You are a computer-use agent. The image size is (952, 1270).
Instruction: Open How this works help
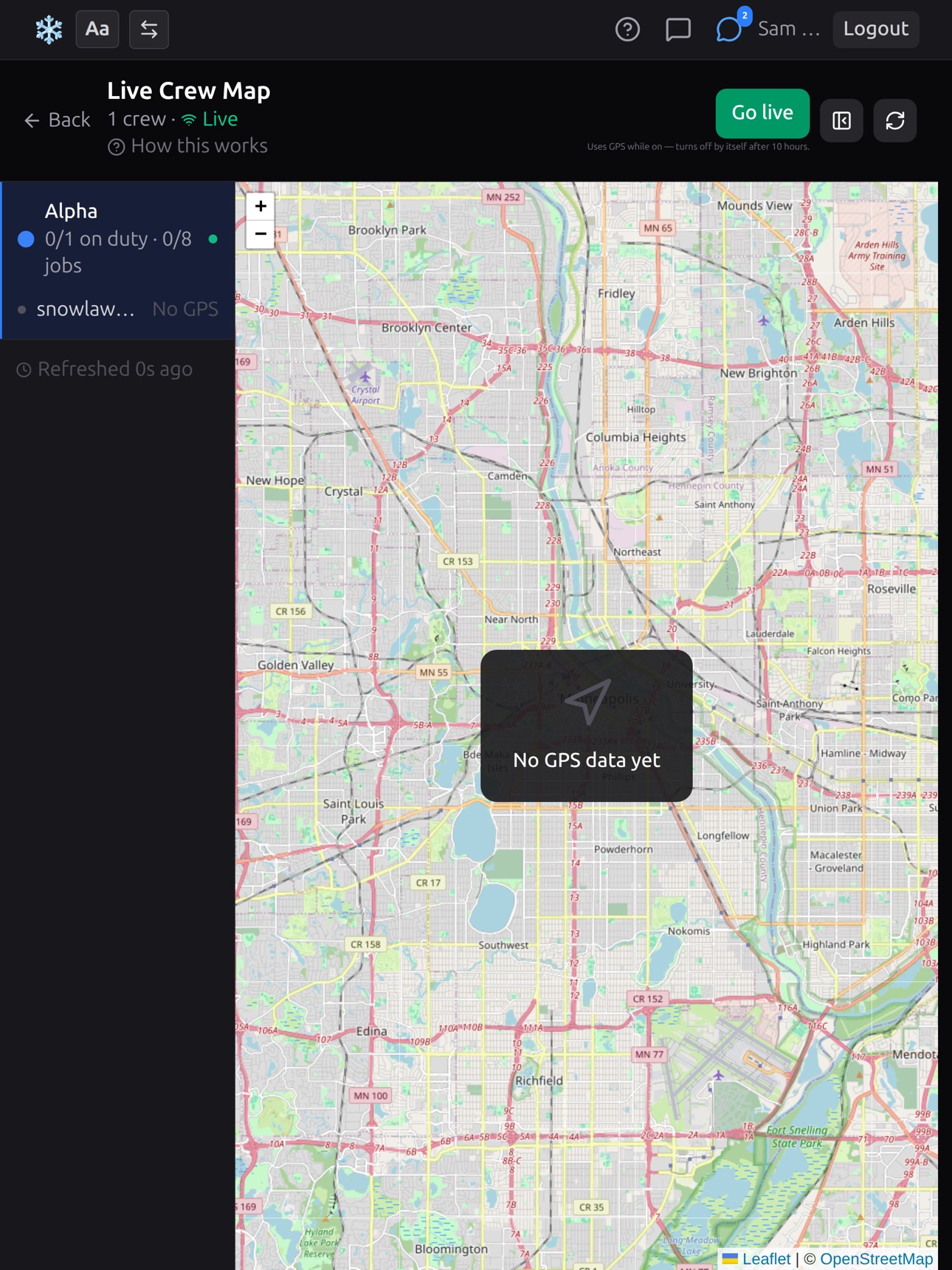187,146
